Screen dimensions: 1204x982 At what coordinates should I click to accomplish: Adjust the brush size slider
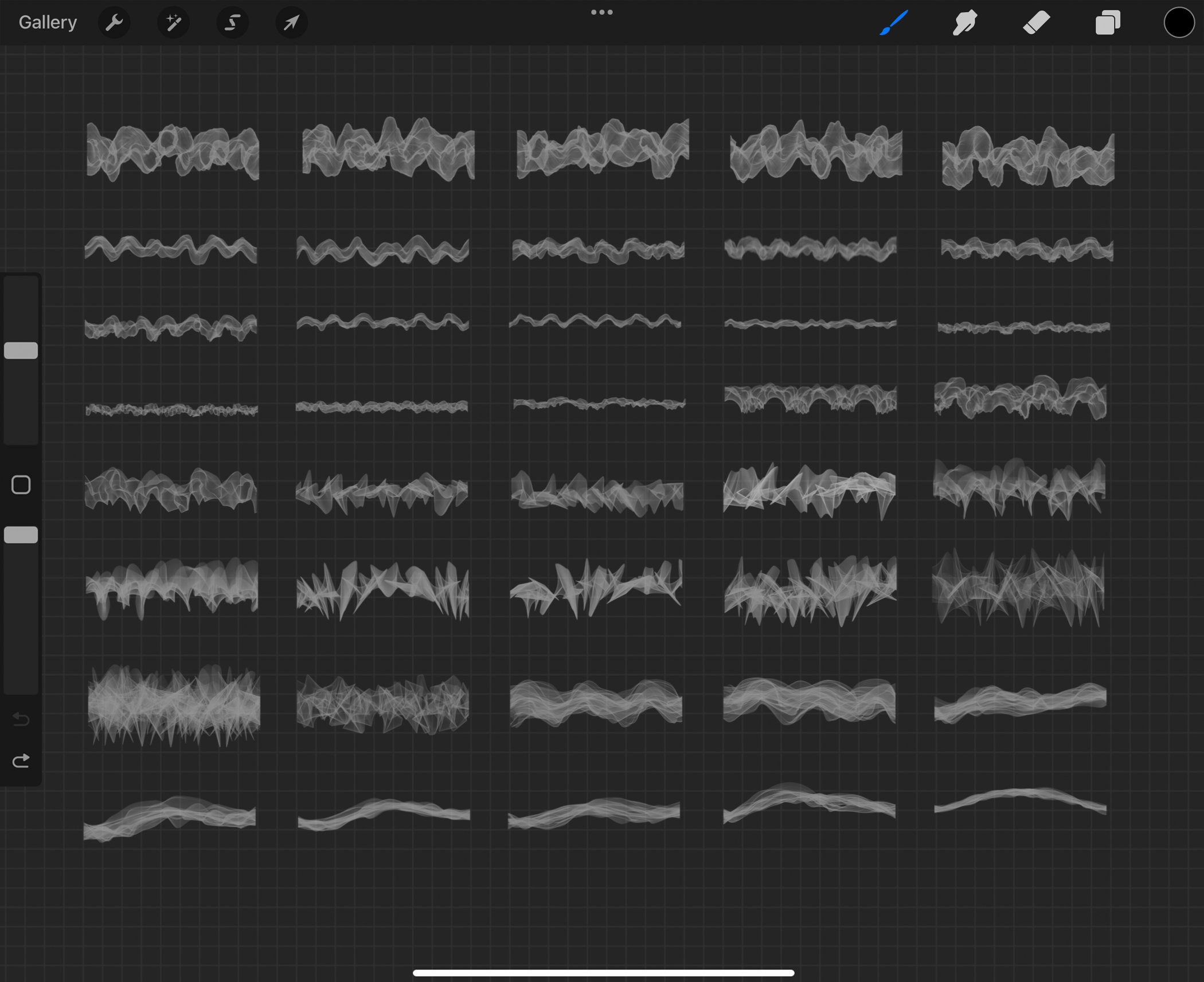(22, 350)
